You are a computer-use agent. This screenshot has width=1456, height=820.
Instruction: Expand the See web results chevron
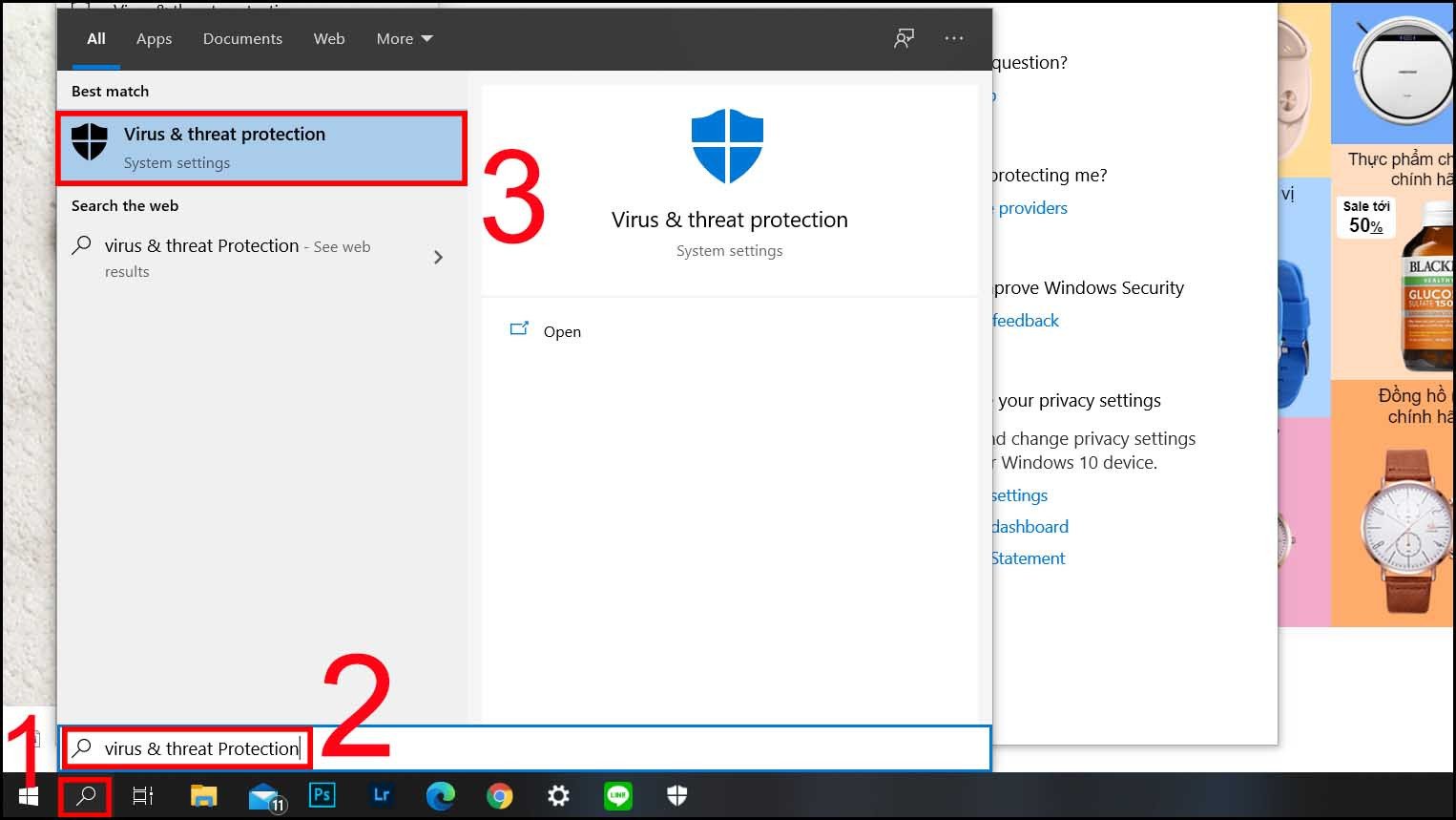[x=438, y=257]
